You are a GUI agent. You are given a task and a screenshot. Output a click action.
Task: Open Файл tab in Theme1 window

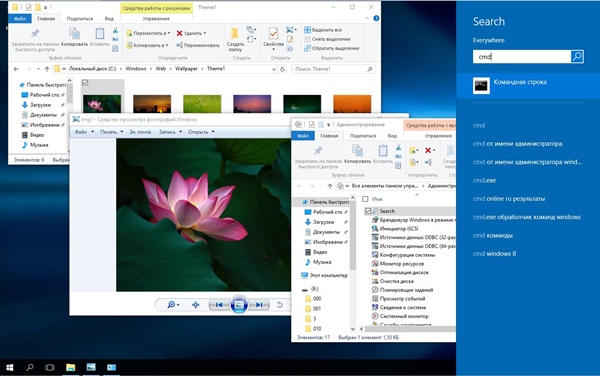click(20, 18)
